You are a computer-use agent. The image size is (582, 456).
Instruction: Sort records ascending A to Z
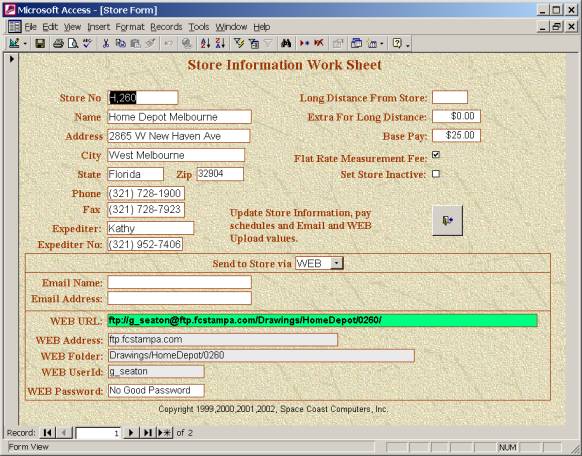205,43
